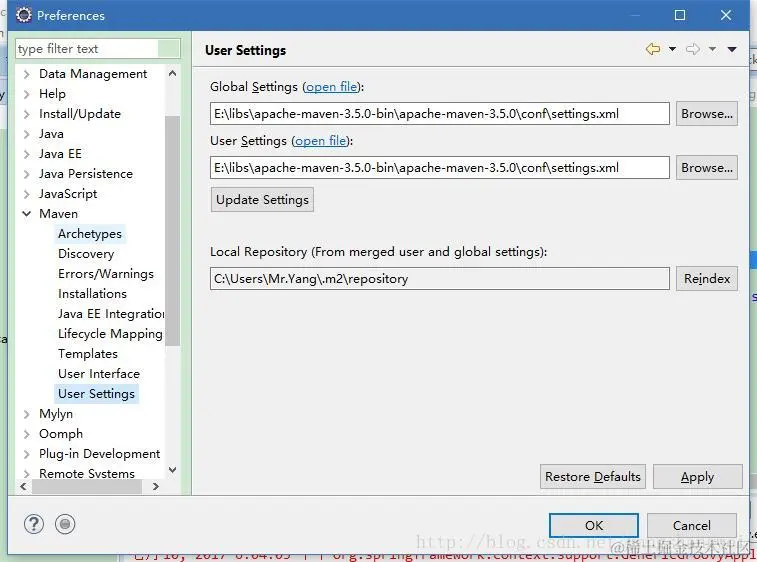Expand the Plug-in Development node
Screen dimensions: 757x562
[27, 454]
